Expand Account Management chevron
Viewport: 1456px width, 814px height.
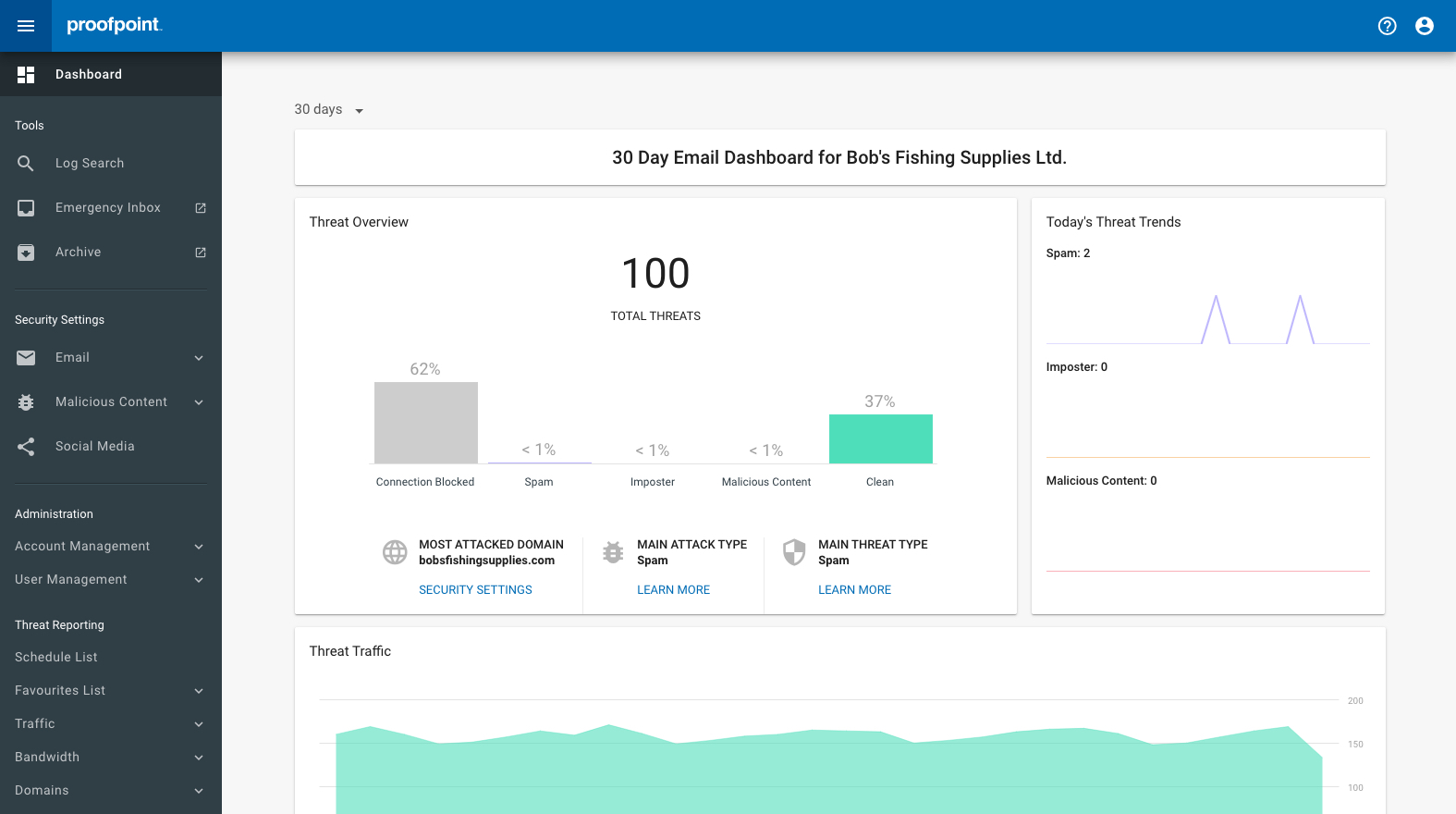click(x=199, y=547)
